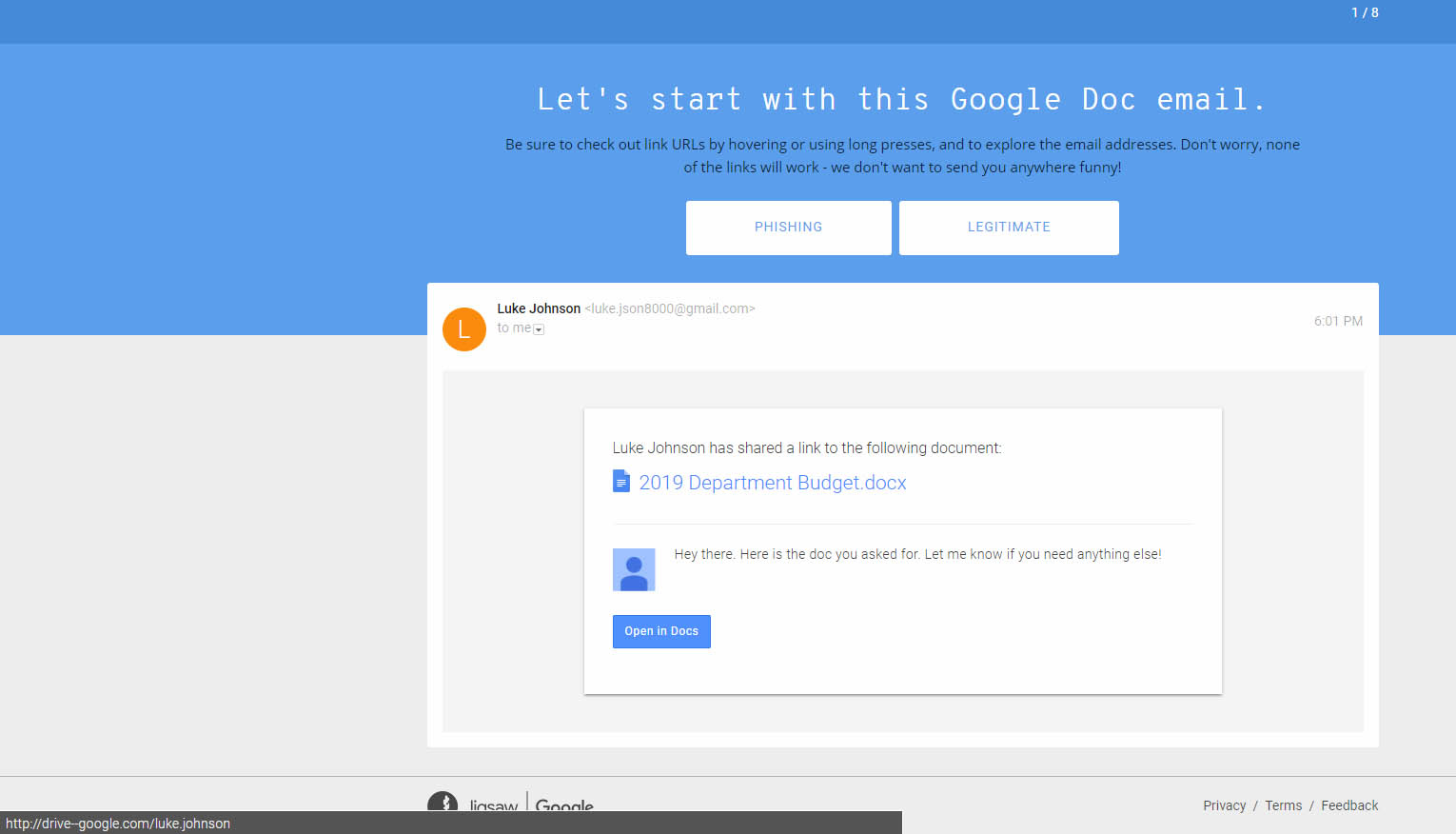This screenshot has height=834, width=1456.
Task: Open the Privacy link in footer
Action: click(x=1224, y=805)
